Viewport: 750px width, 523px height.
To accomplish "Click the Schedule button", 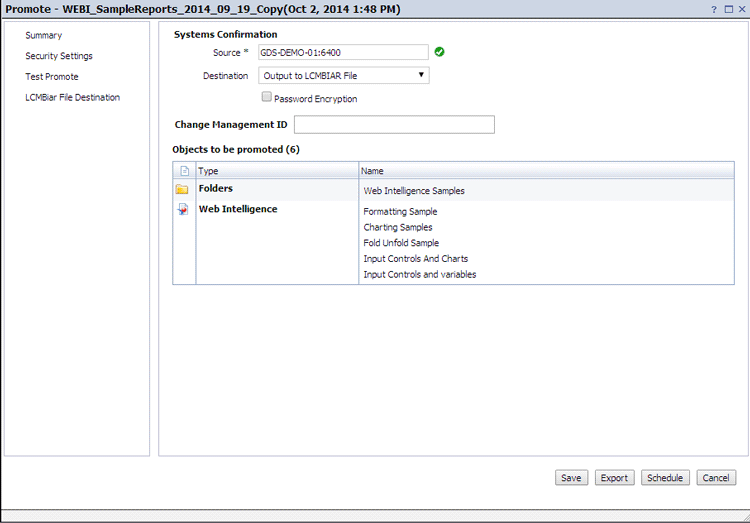I will click(665, 478).
